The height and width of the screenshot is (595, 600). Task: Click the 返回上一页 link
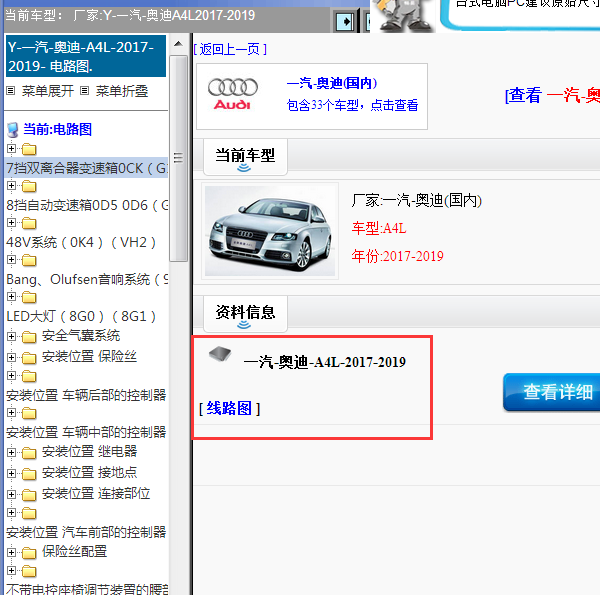(230, 49)
